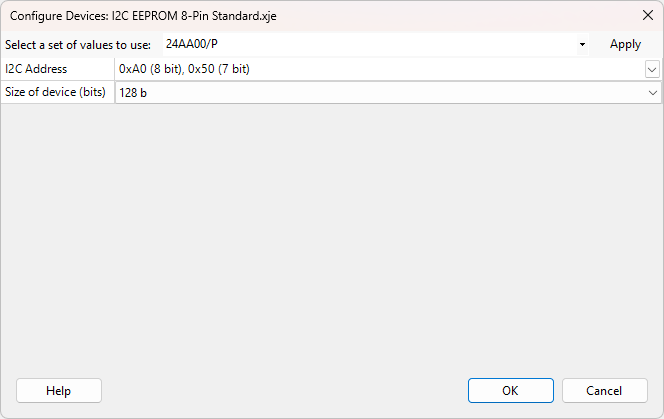
Task: Expand the Size of device dropdown chevron
Action: (x=653, y=92)
